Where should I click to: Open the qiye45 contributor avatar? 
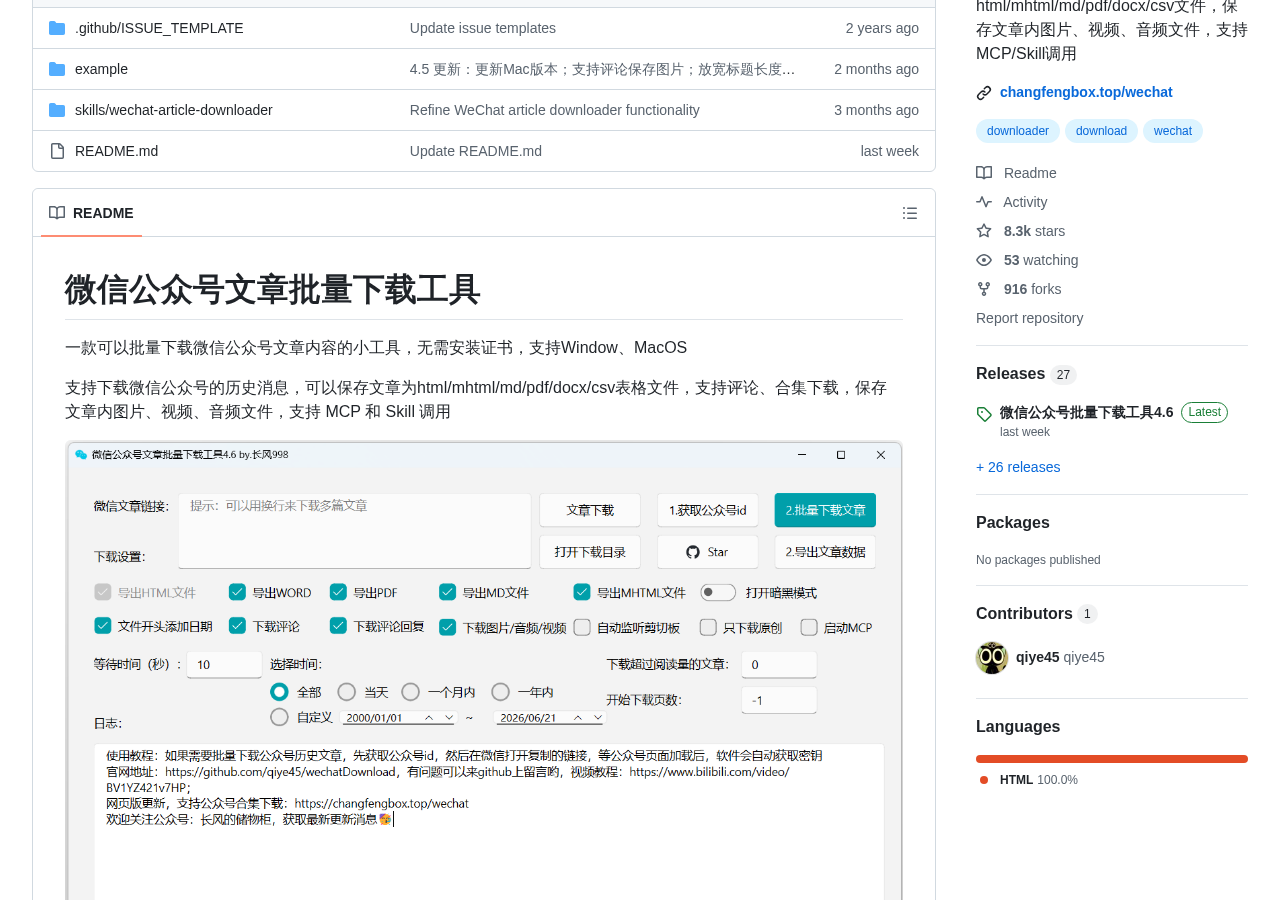click(x=992, y=658)
